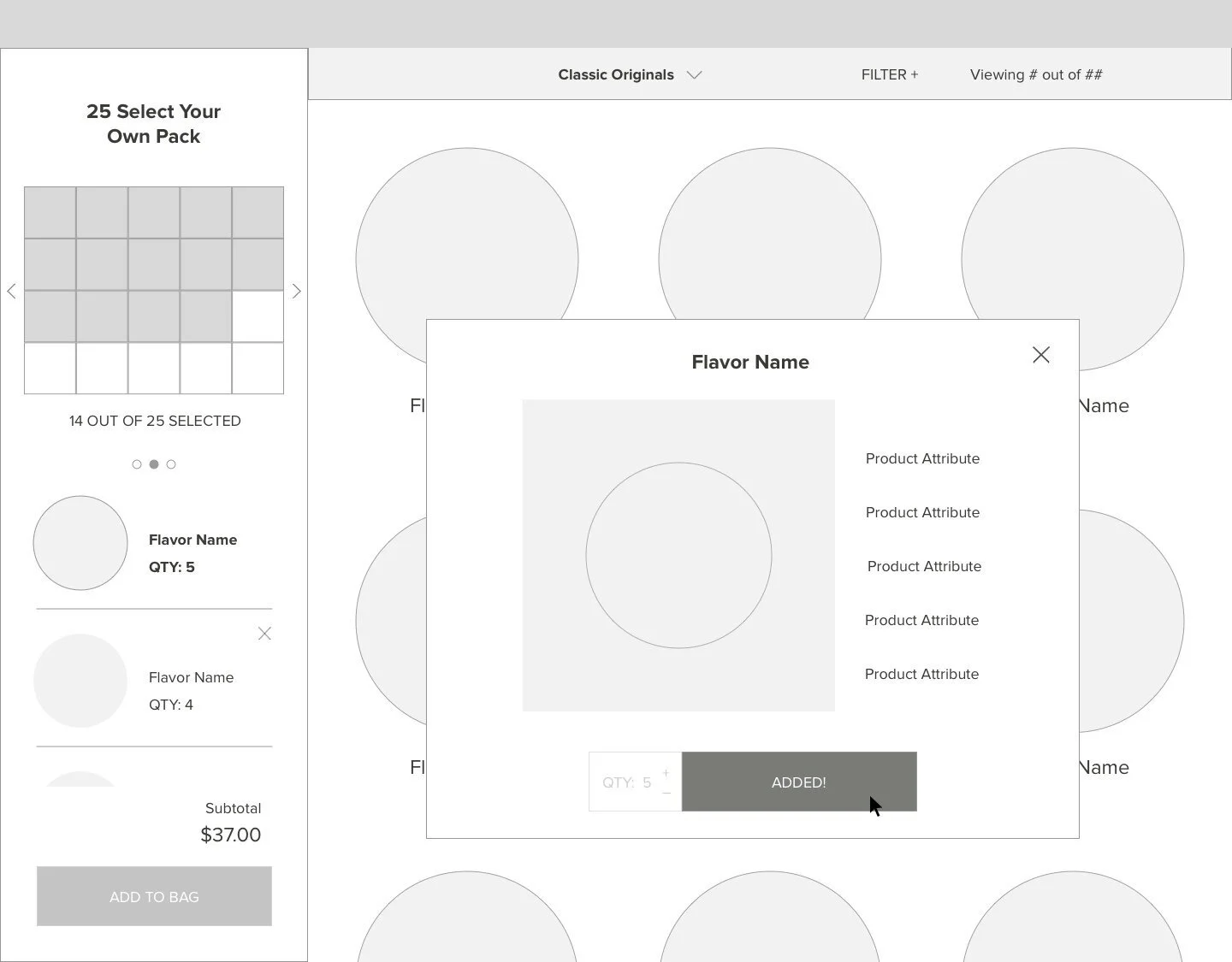Increase quantity with plus stepper
This screenshot has height=962, width=1232.
click(x=666, y=773)
